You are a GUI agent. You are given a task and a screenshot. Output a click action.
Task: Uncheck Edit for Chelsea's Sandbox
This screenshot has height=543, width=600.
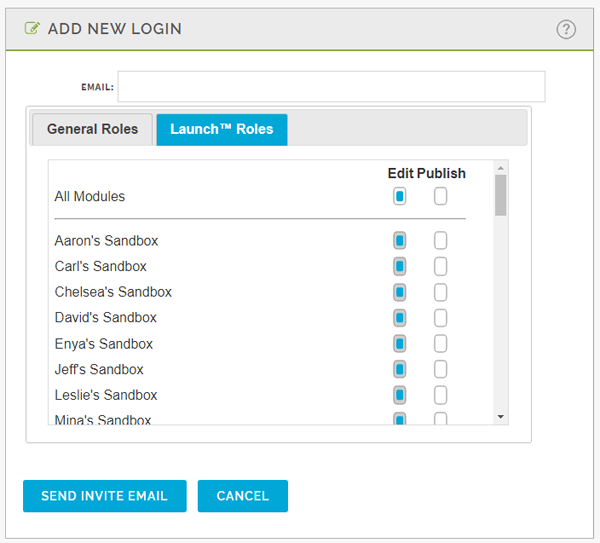point(399,292)
